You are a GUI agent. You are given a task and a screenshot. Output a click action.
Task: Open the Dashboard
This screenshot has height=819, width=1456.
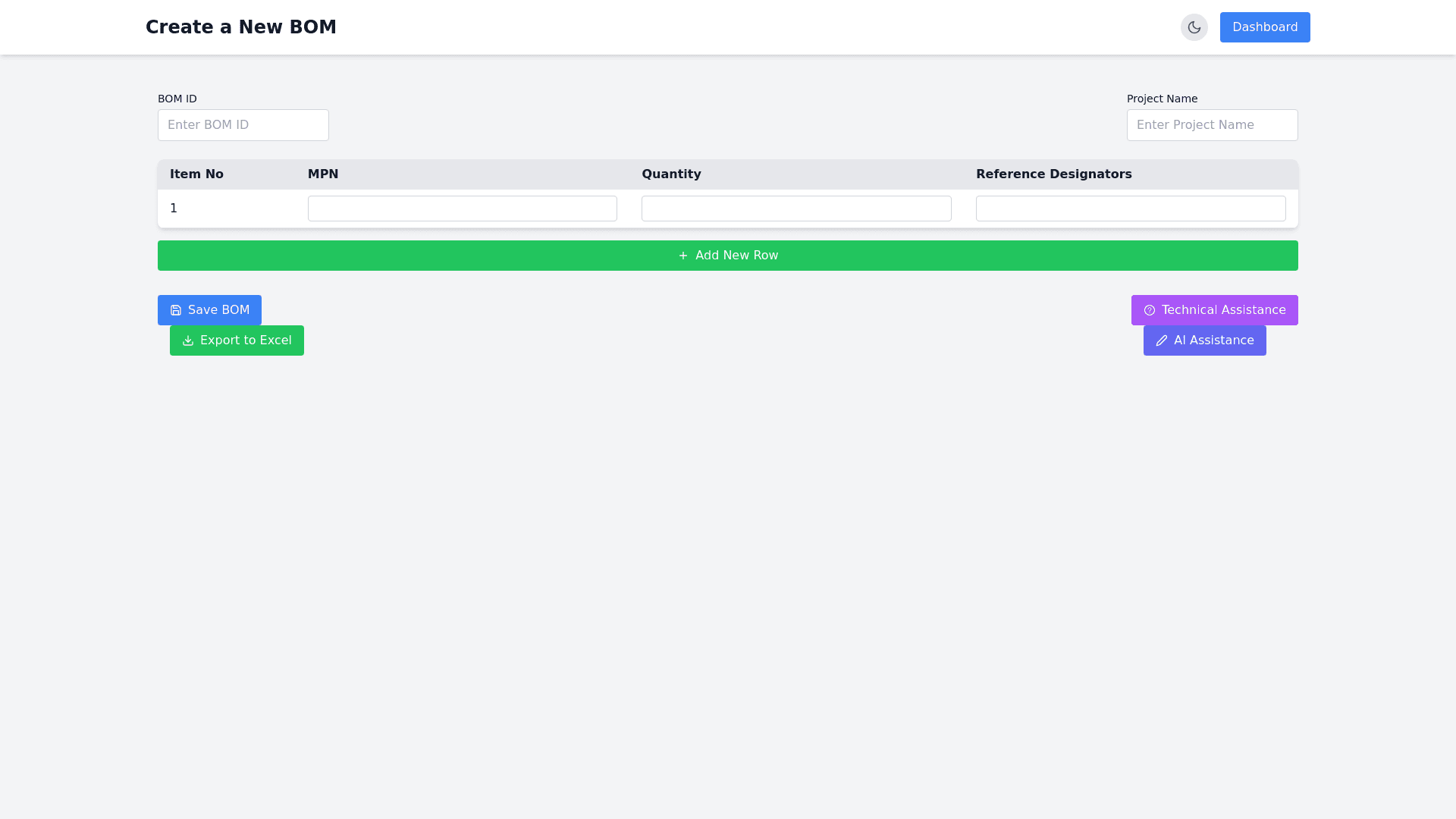tap(1264, 27)
